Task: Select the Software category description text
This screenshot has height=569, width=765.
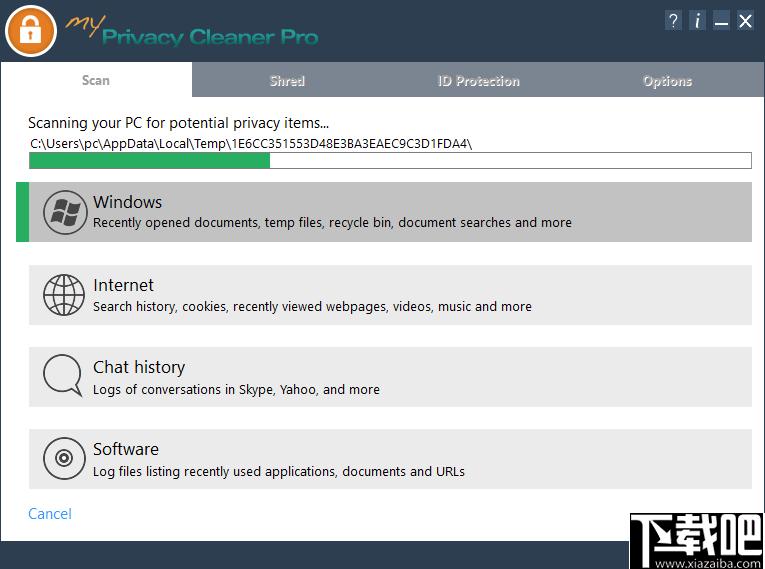Action: (x=279, y=472)
